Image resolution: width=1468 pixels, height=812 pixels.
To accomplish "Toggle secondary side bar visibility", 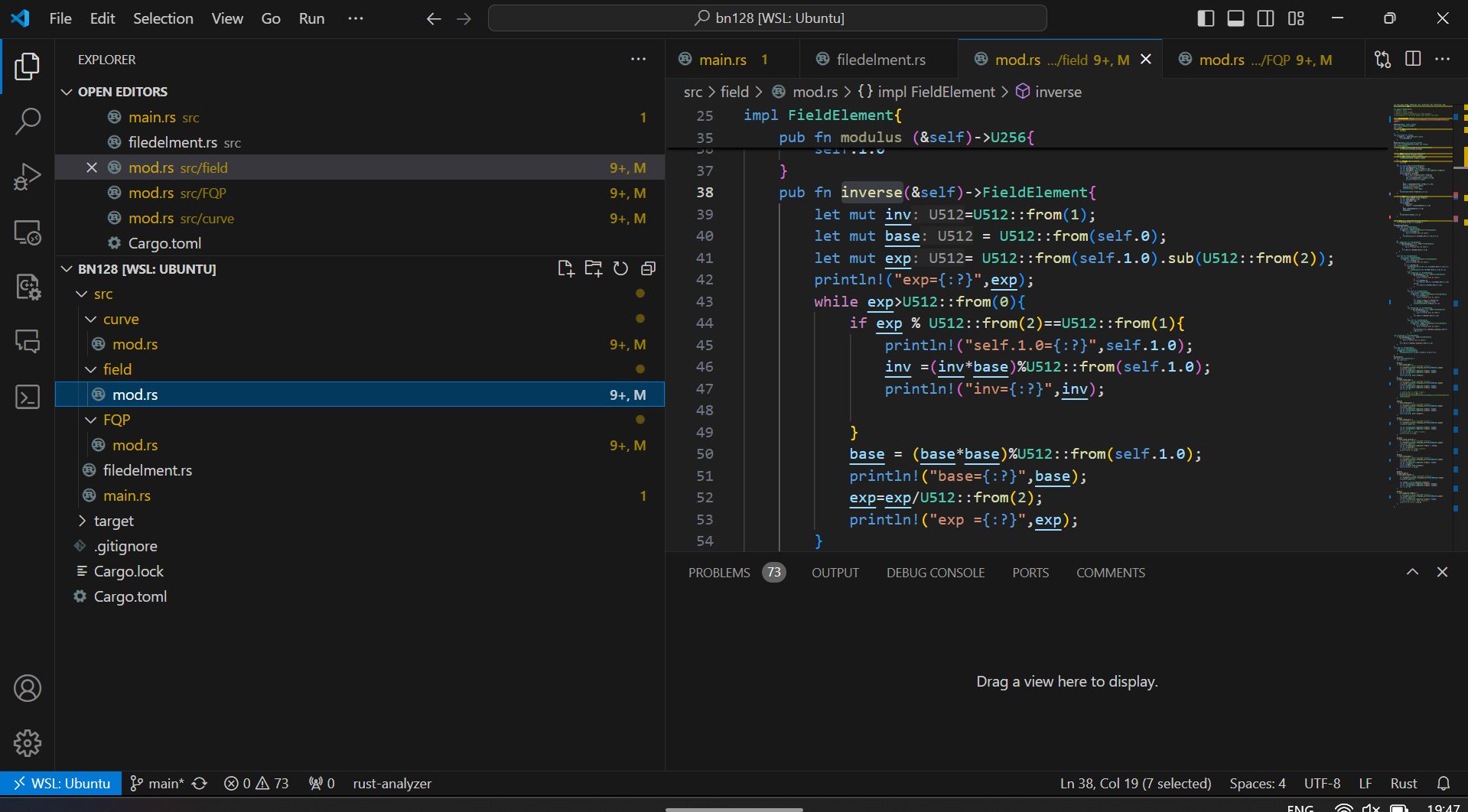I will pos(1266,18).
